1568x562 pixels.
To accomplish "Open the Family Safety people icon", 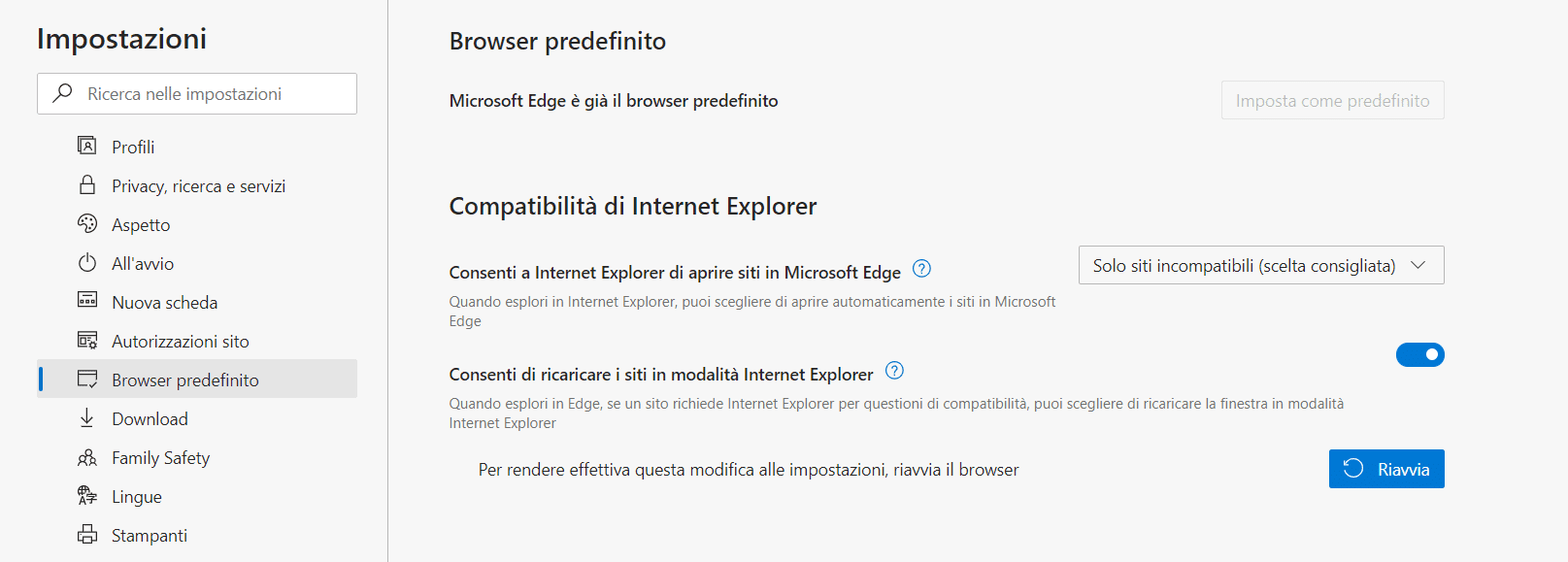I will coord(87,457).
